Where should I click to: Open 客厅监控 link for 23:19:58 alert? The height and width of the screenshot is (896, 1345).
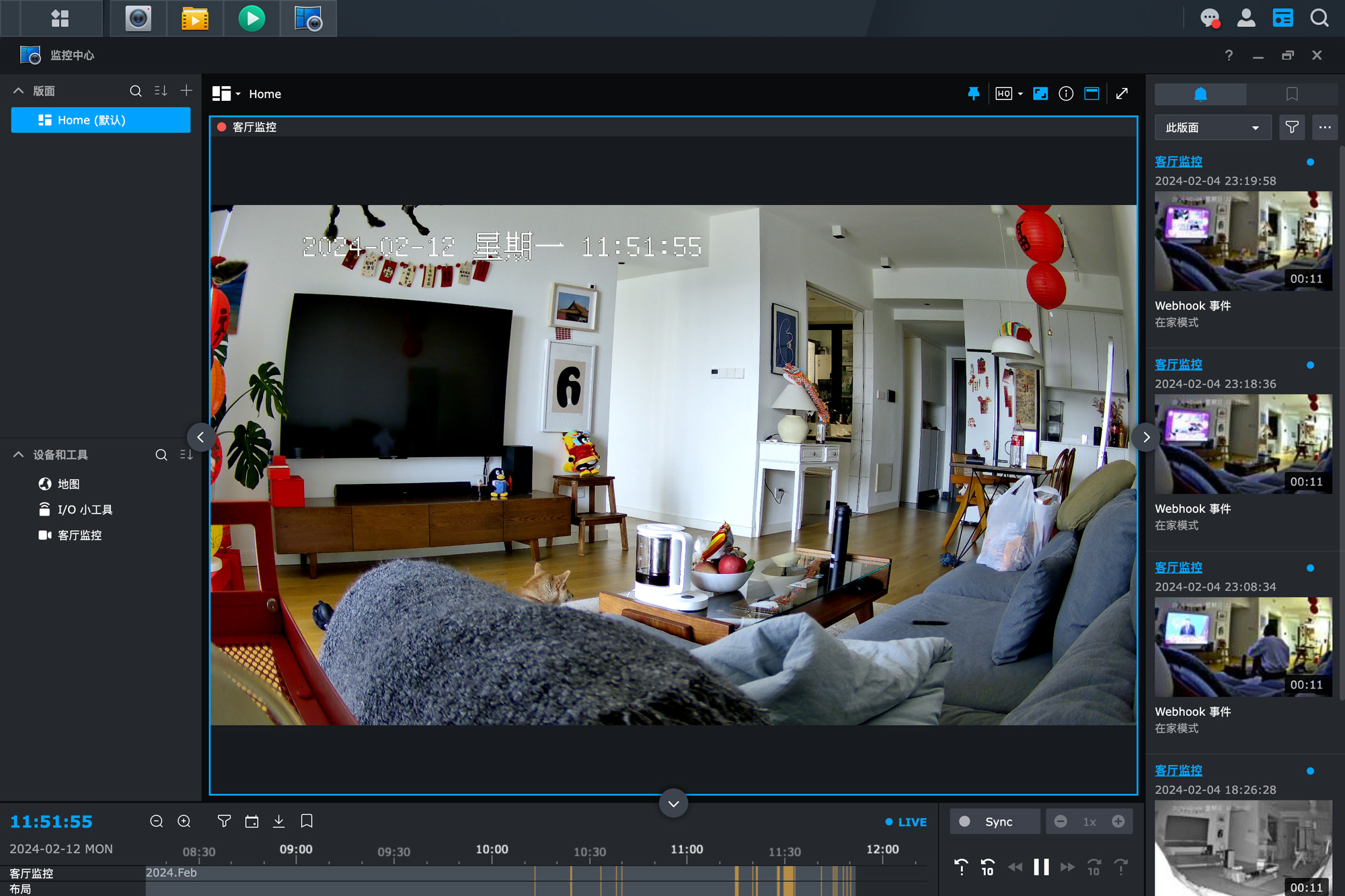pyautogui.click(x=1178, y=161)
